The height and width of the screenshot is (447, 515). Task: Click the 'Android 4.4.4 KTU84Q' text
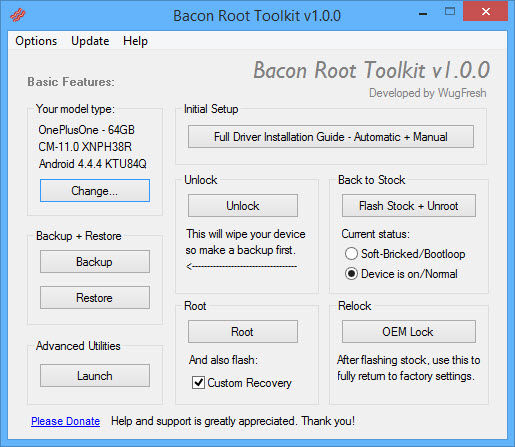[x=93, y=164]
